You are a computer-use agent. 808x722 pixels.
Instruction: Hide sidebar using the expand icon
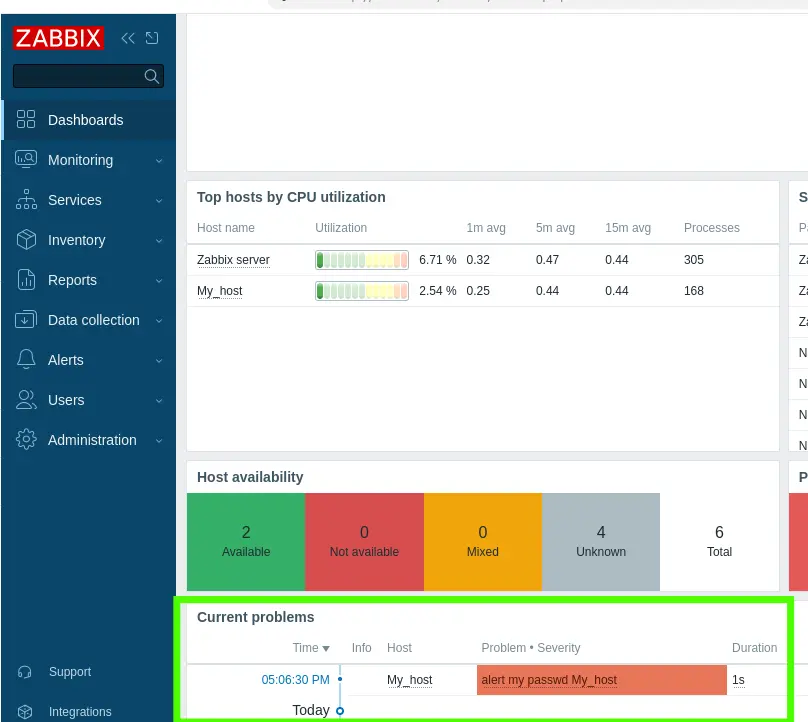tap(152, 39)
